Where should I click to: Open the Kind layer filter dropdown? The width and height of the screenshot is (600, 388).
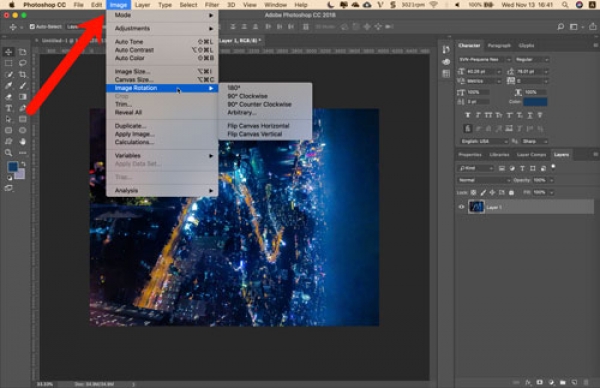point(476,168)
